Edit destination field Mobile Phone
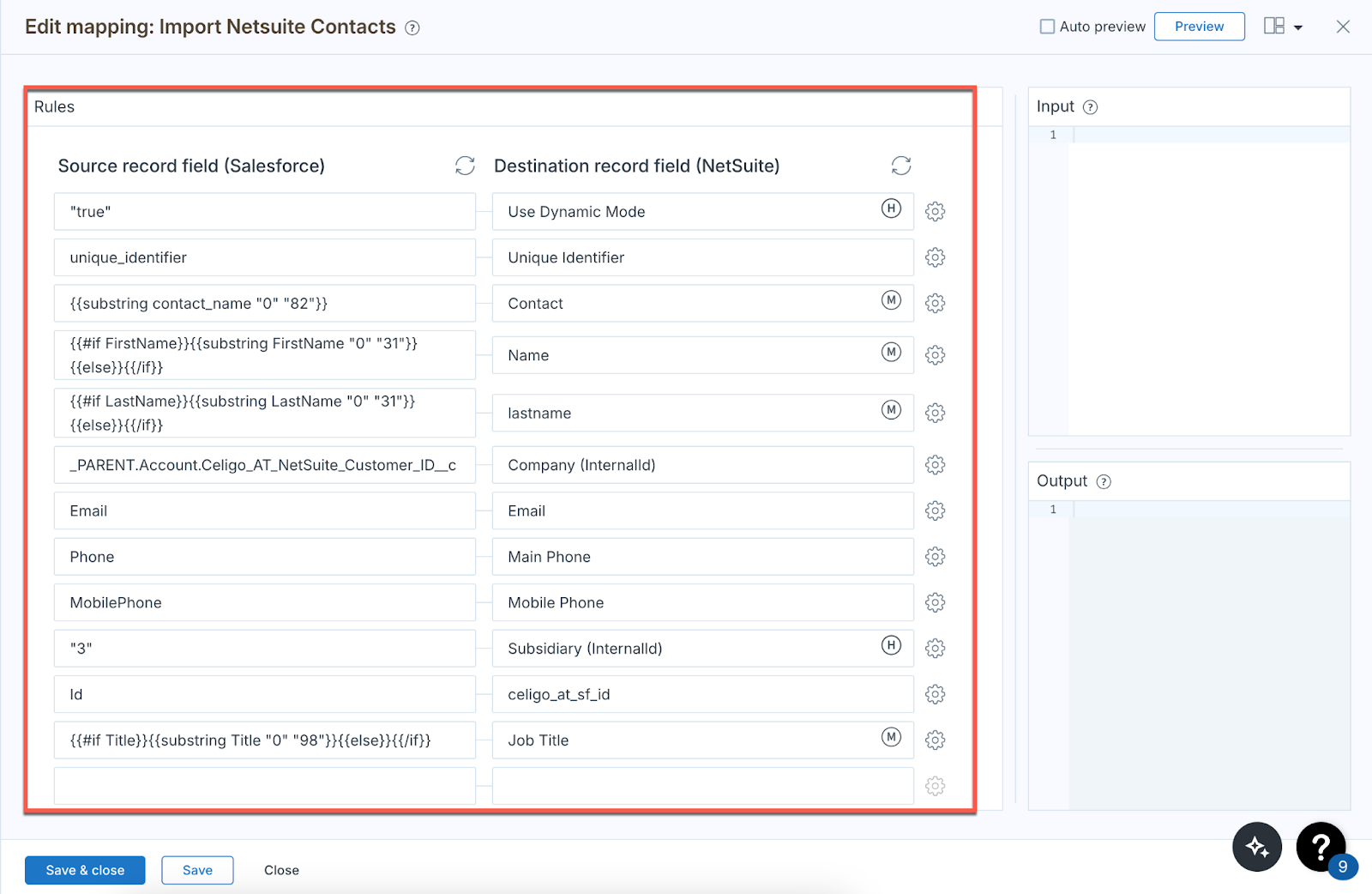The image size is (1372, 894). point(702,602)
